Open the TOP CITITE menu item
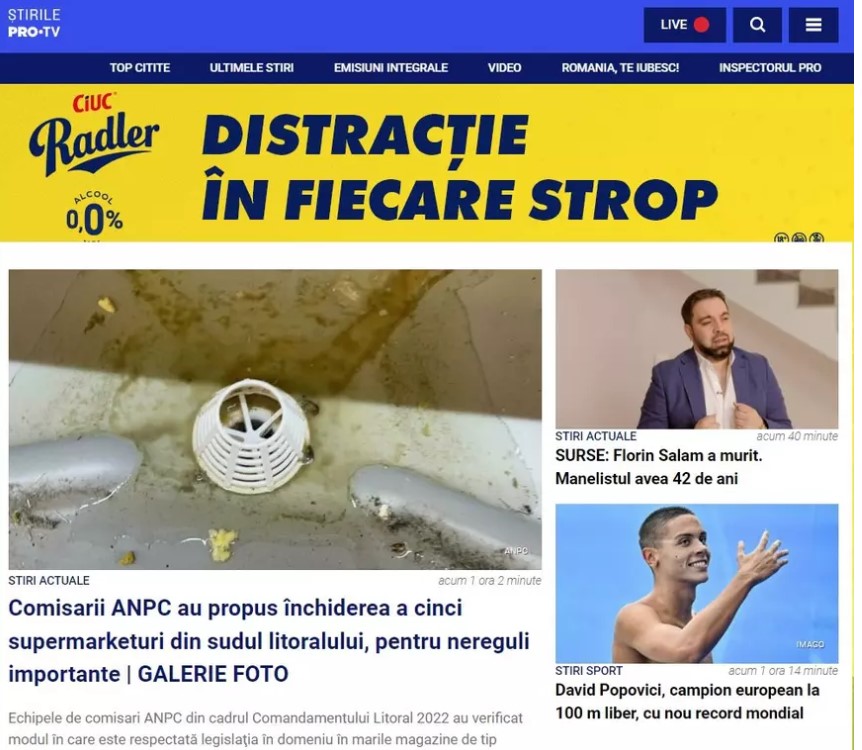This screenshot has width=862, height=750. 140,68
